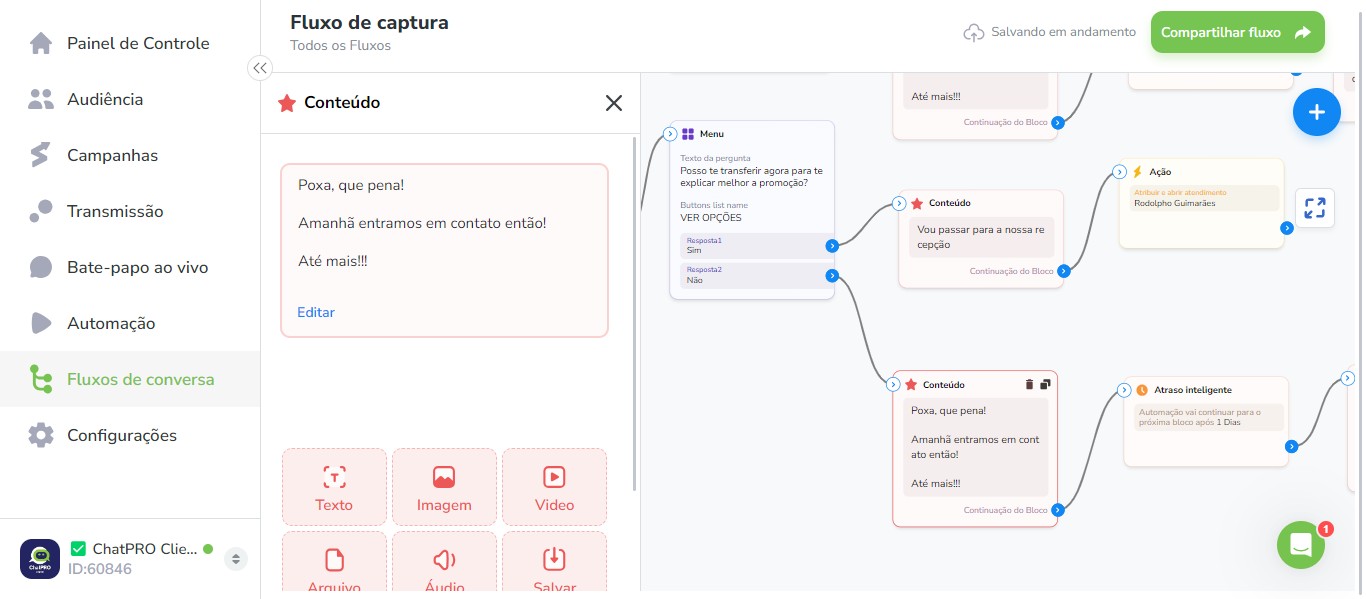
Task: Click the 'Poxa, que pena!' message card
Action: click(444, 250)
